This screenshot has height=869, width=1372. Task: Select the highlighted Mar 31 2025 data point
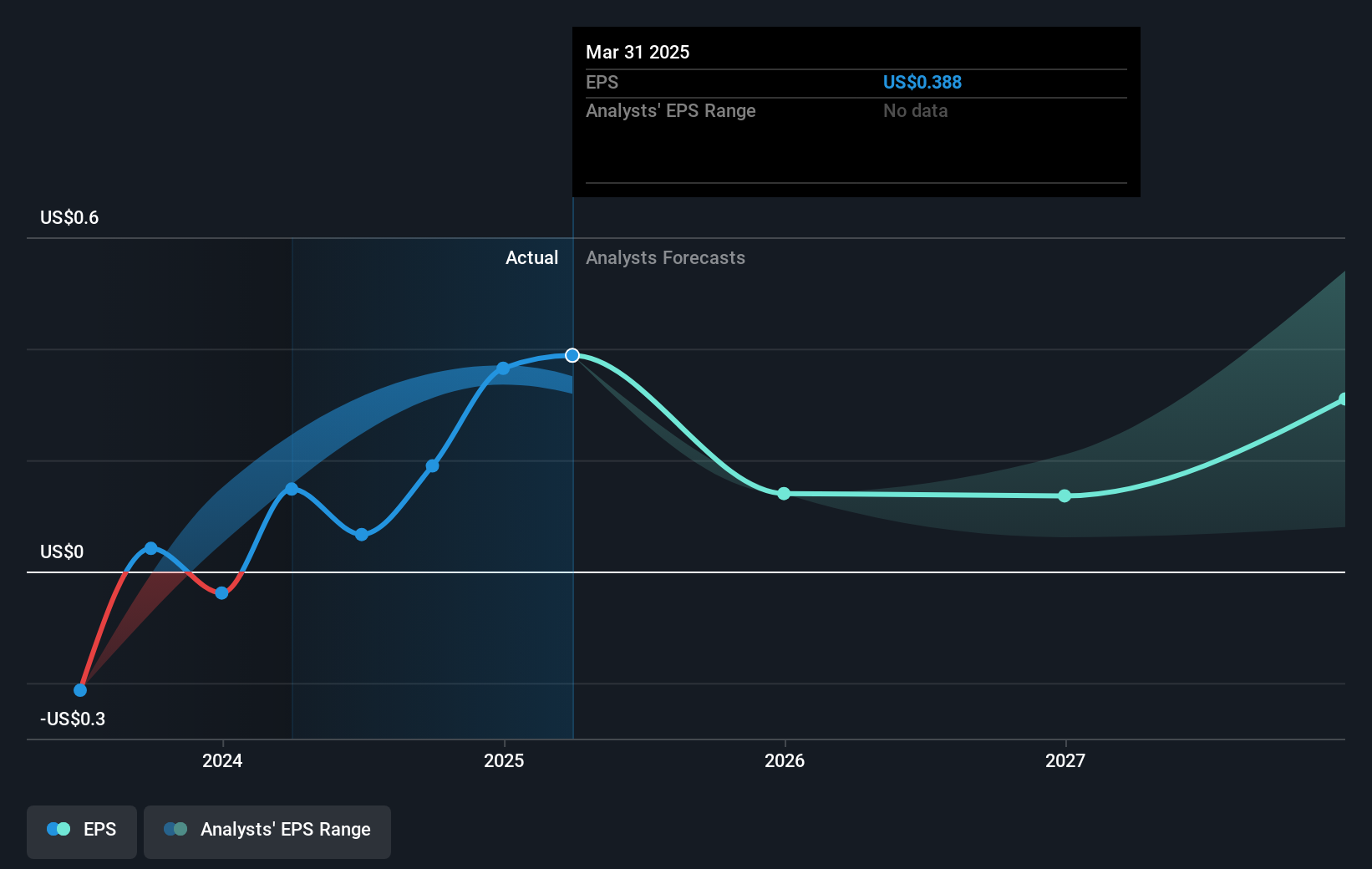click(x=572, y=356)
